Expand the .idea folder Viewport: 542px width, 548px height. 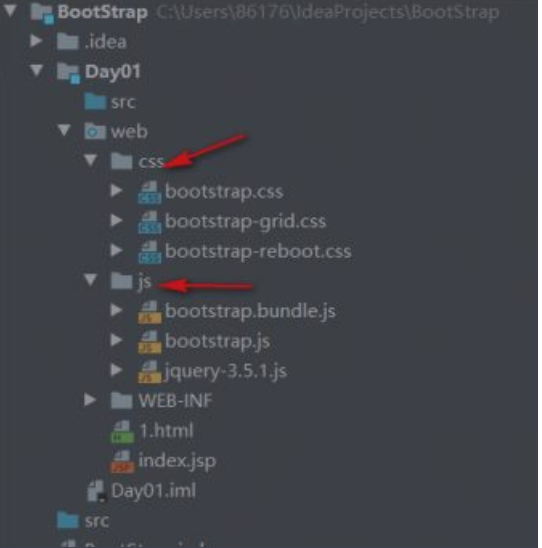(36, 41)
